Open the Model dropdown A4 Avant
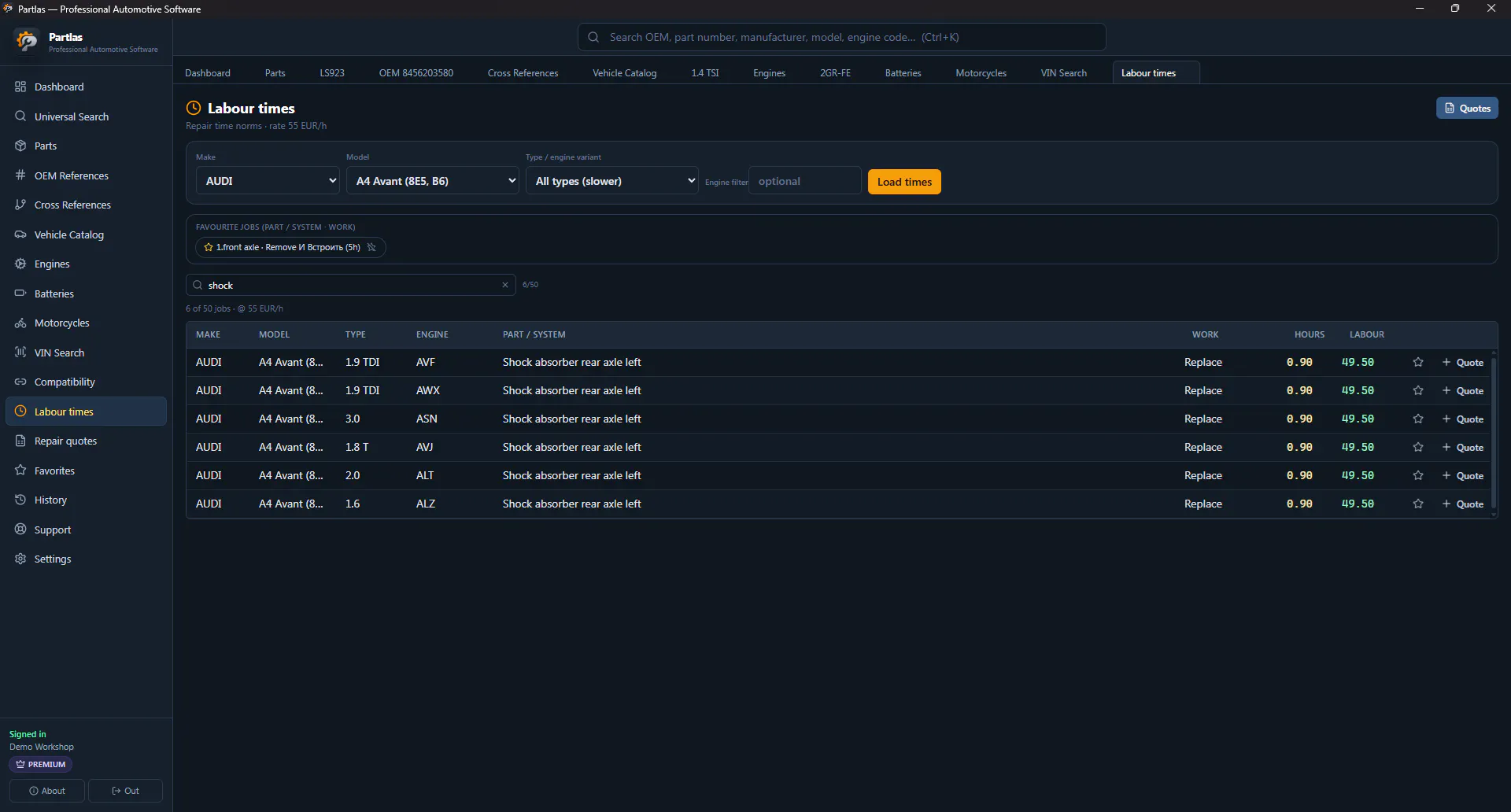The image size is (1511, 812). (x=432, y=181)
